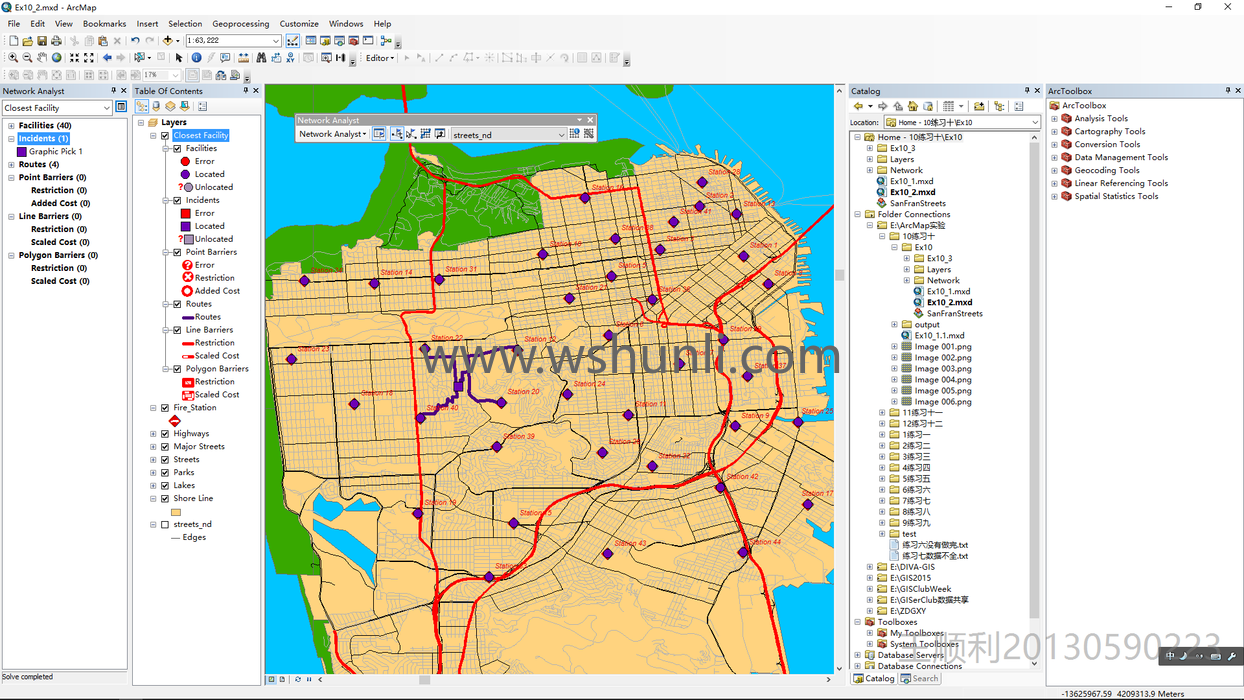Open the Closest Facility layer dropdown
The image size is (1244, 700).
(106, 108)
